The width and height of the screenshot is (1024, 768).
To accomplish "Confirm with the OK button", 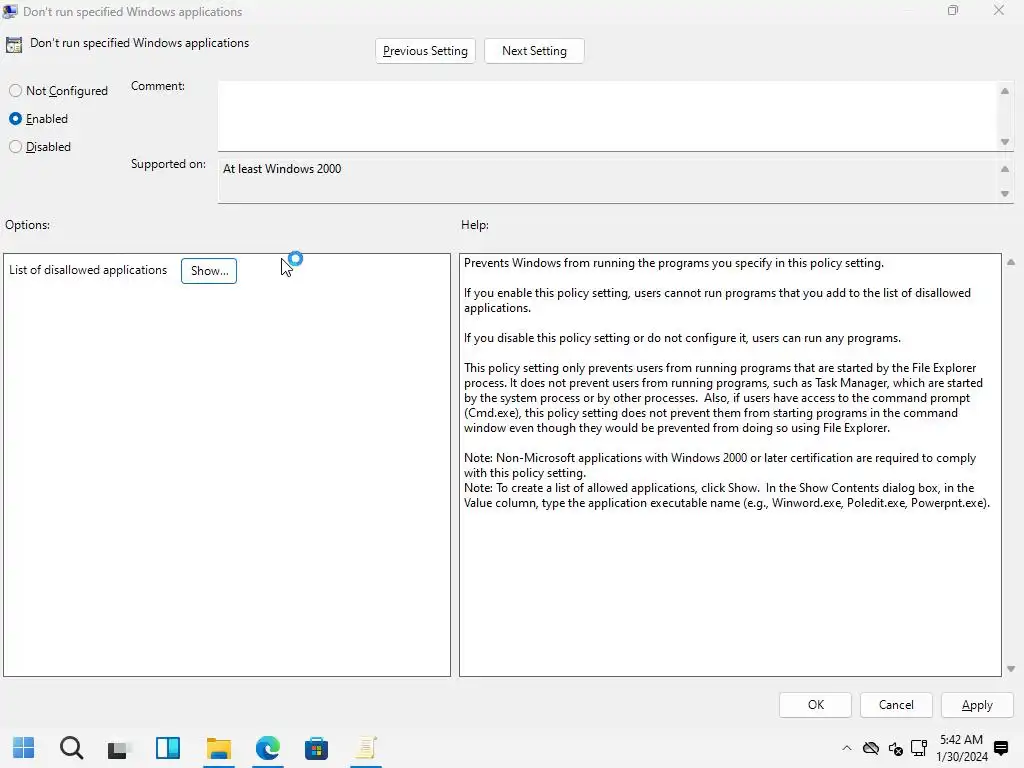I will (x=815, y=705).
